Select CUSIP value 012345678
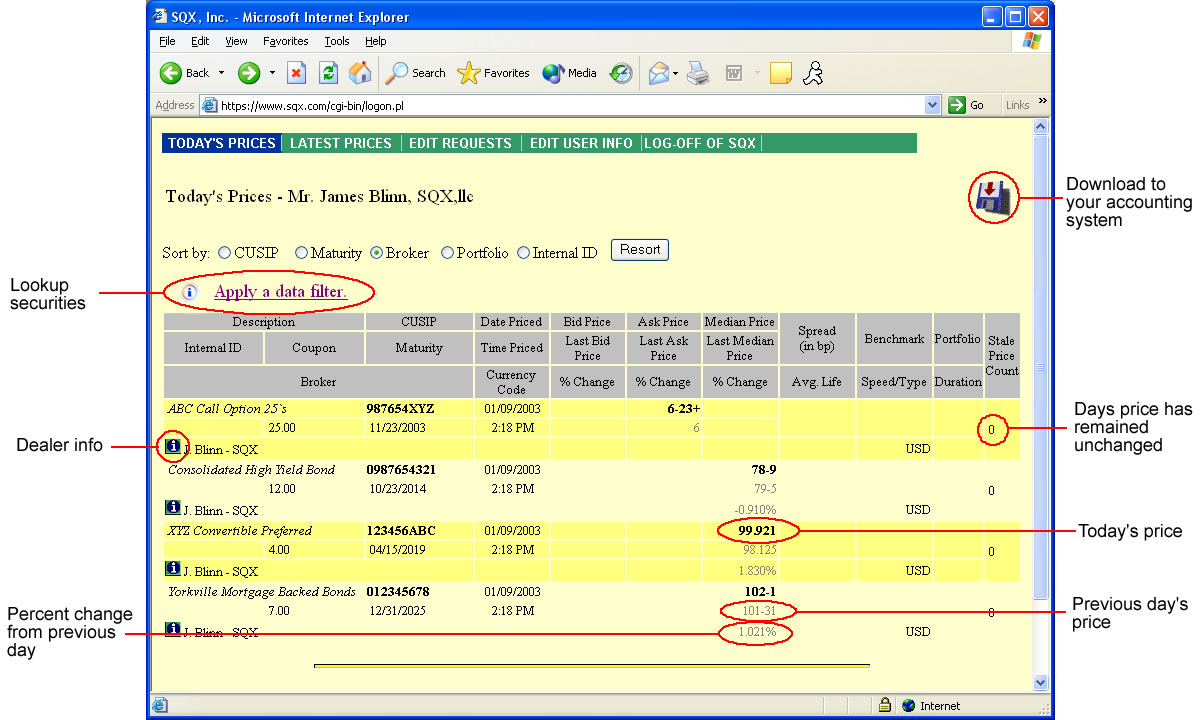The width and height of the screenshot is (1200, 720). click(x=398, y=592)
